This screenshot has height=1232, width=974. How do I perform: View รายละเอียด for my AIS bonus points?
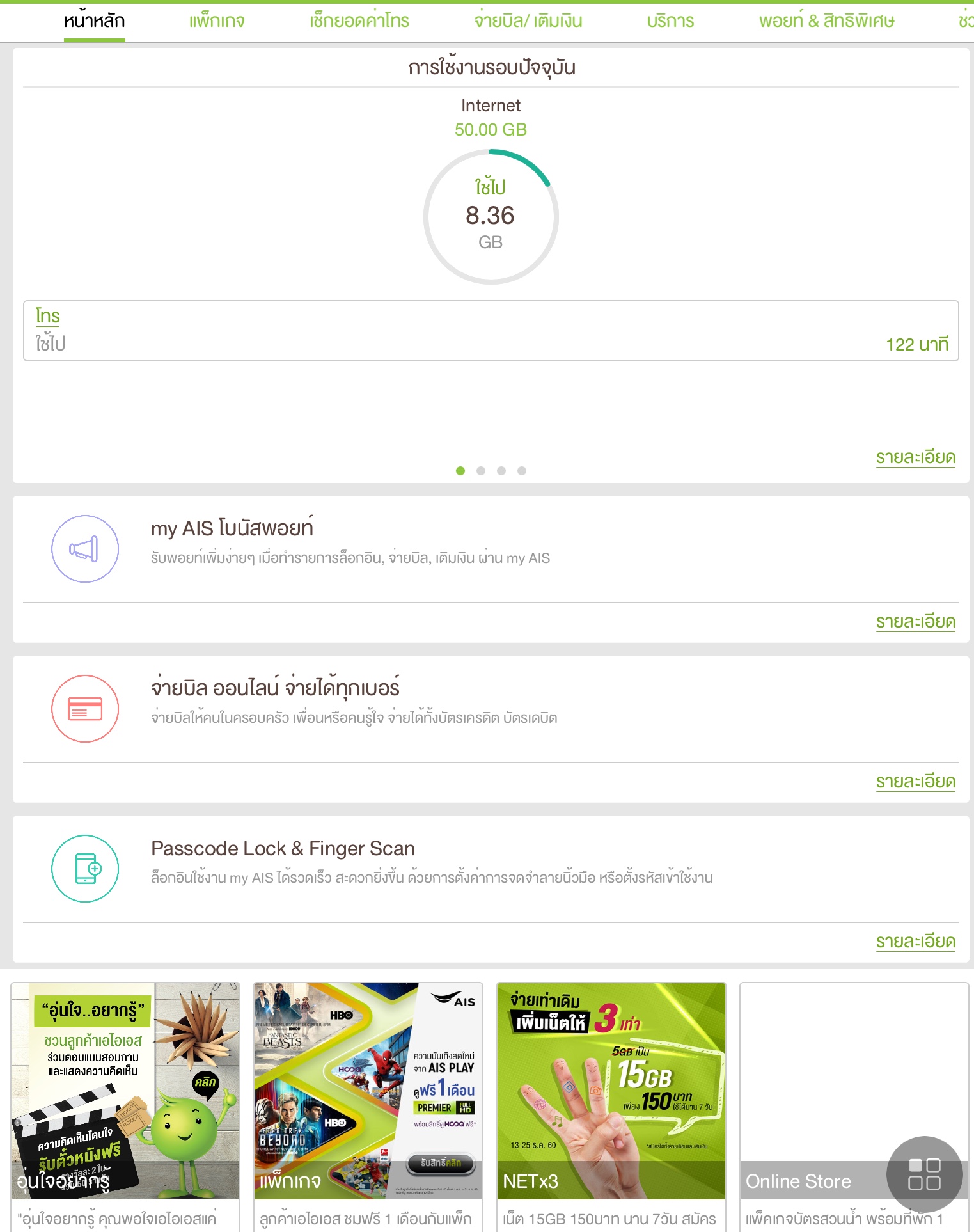pos(915,622)
